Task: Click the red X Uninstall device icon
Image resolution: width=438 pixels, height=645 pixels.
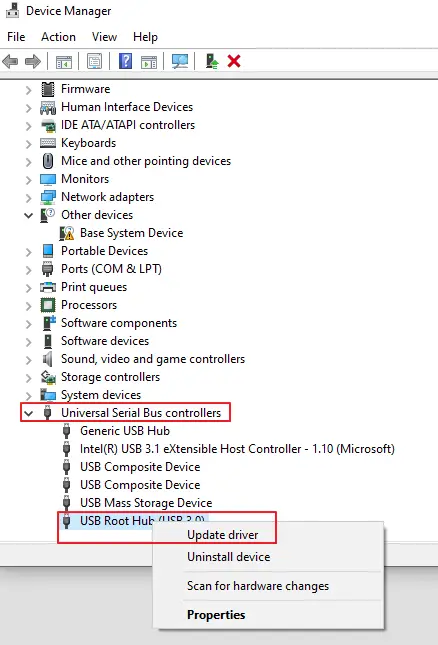Action: pos(234,61)
